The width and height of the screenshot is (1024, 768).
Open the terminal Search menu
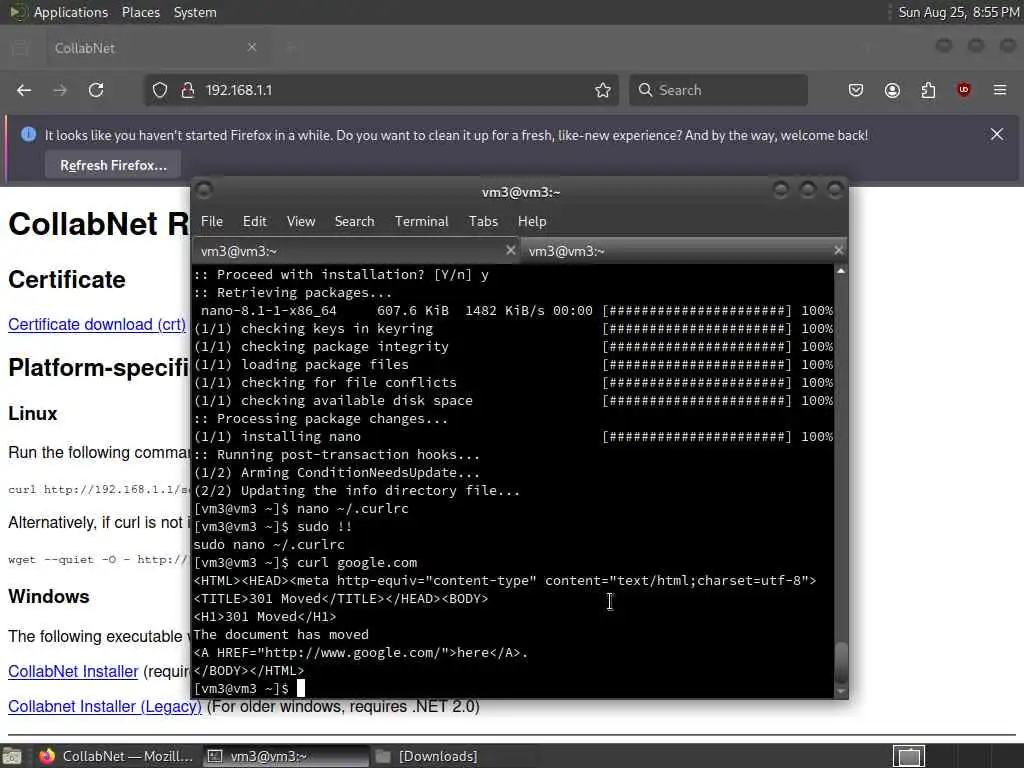coord(355,221)
